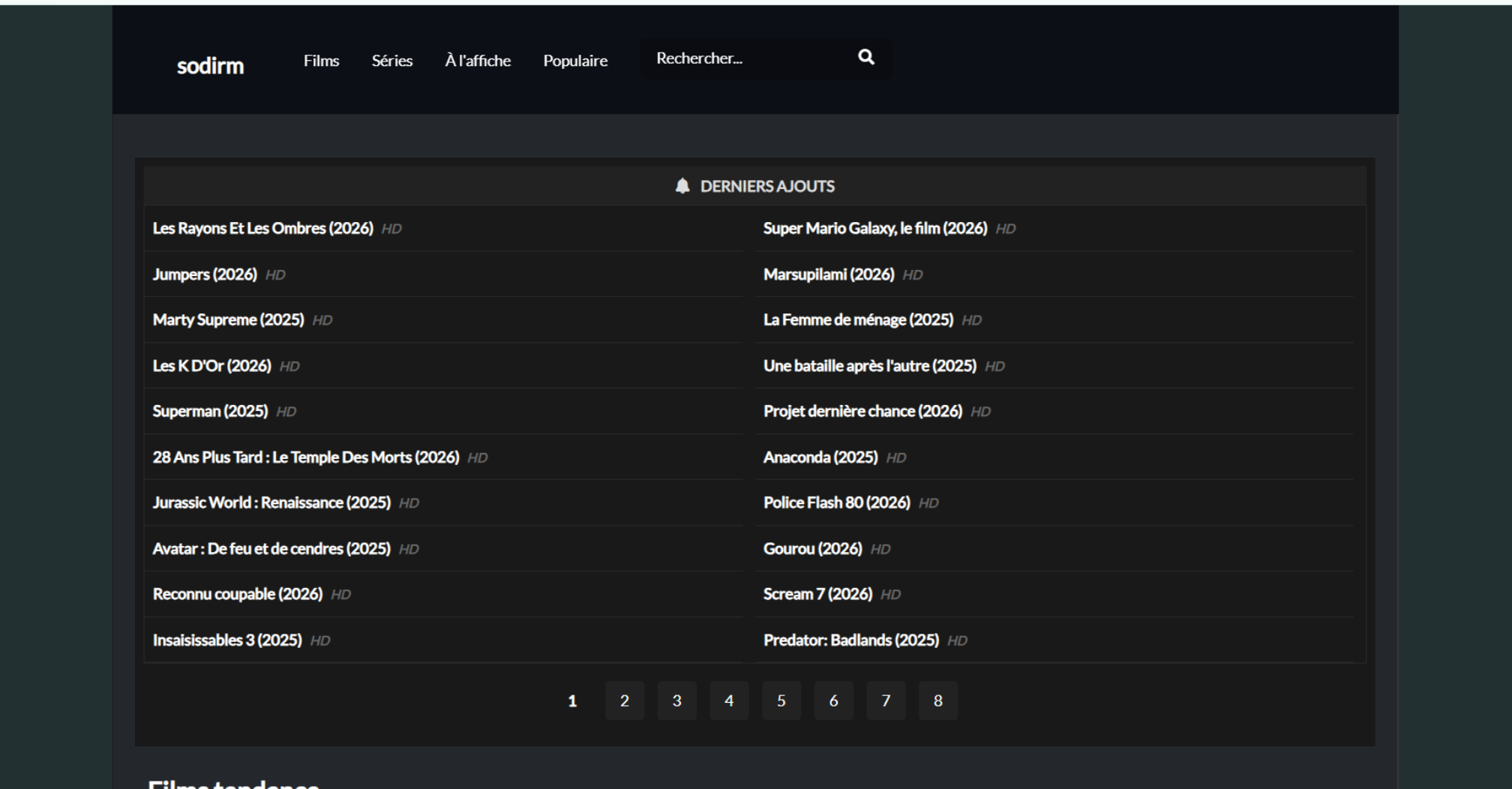Open the Films menu item
Viewport: 1512px width, 789px height.
[x=321, y=61]
